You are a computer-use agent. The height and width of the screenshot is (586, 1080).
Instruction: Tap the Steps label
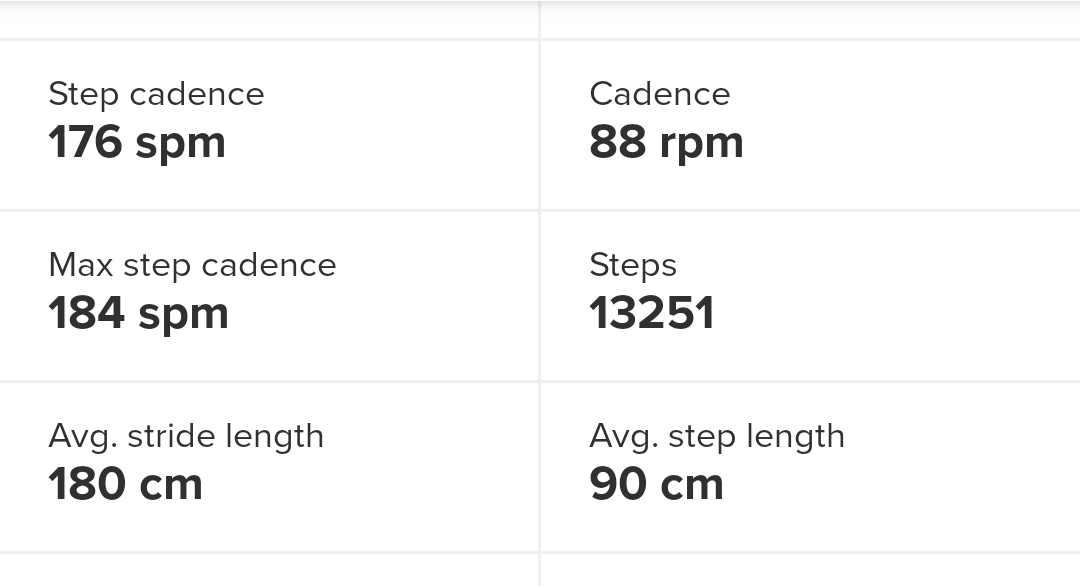(x=633, y=265)
